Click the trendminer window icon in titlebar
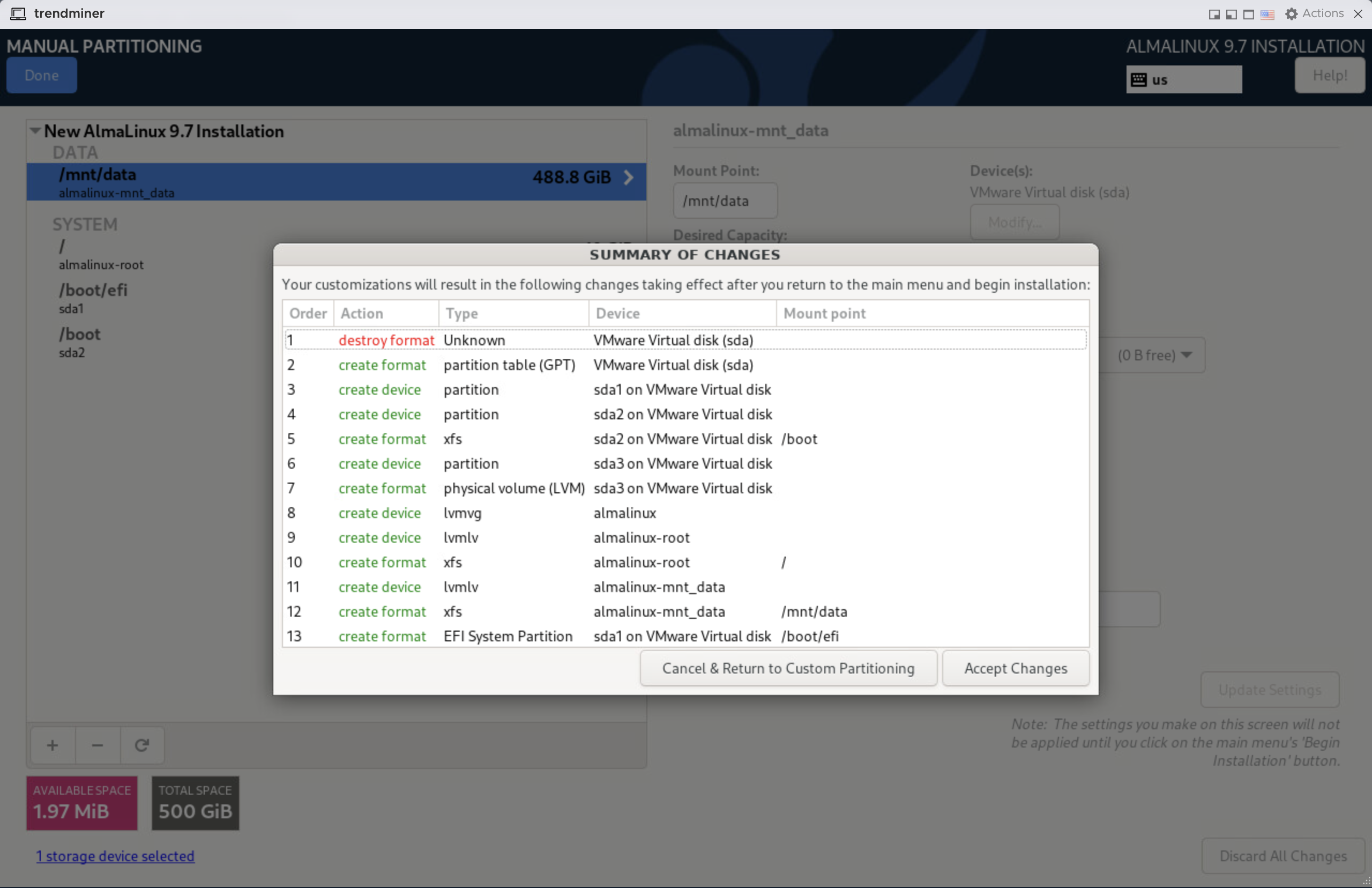Image resolution: width=1372 pixels, height=888 pixels. point(18,13)
